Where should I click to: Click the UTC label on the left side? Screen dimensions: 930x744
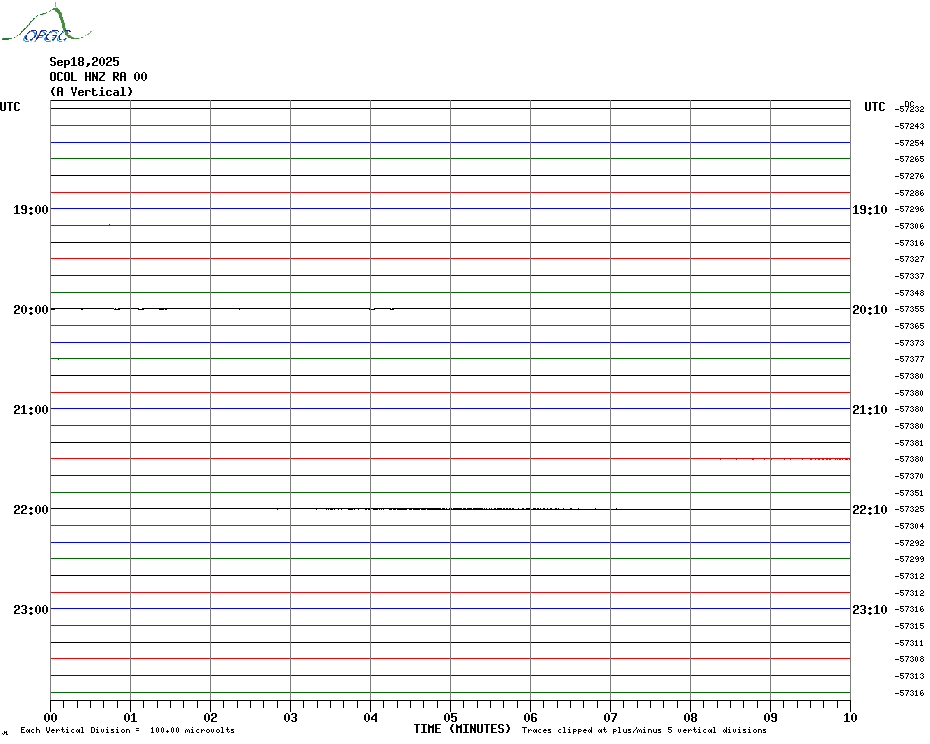tap(10, 107)
